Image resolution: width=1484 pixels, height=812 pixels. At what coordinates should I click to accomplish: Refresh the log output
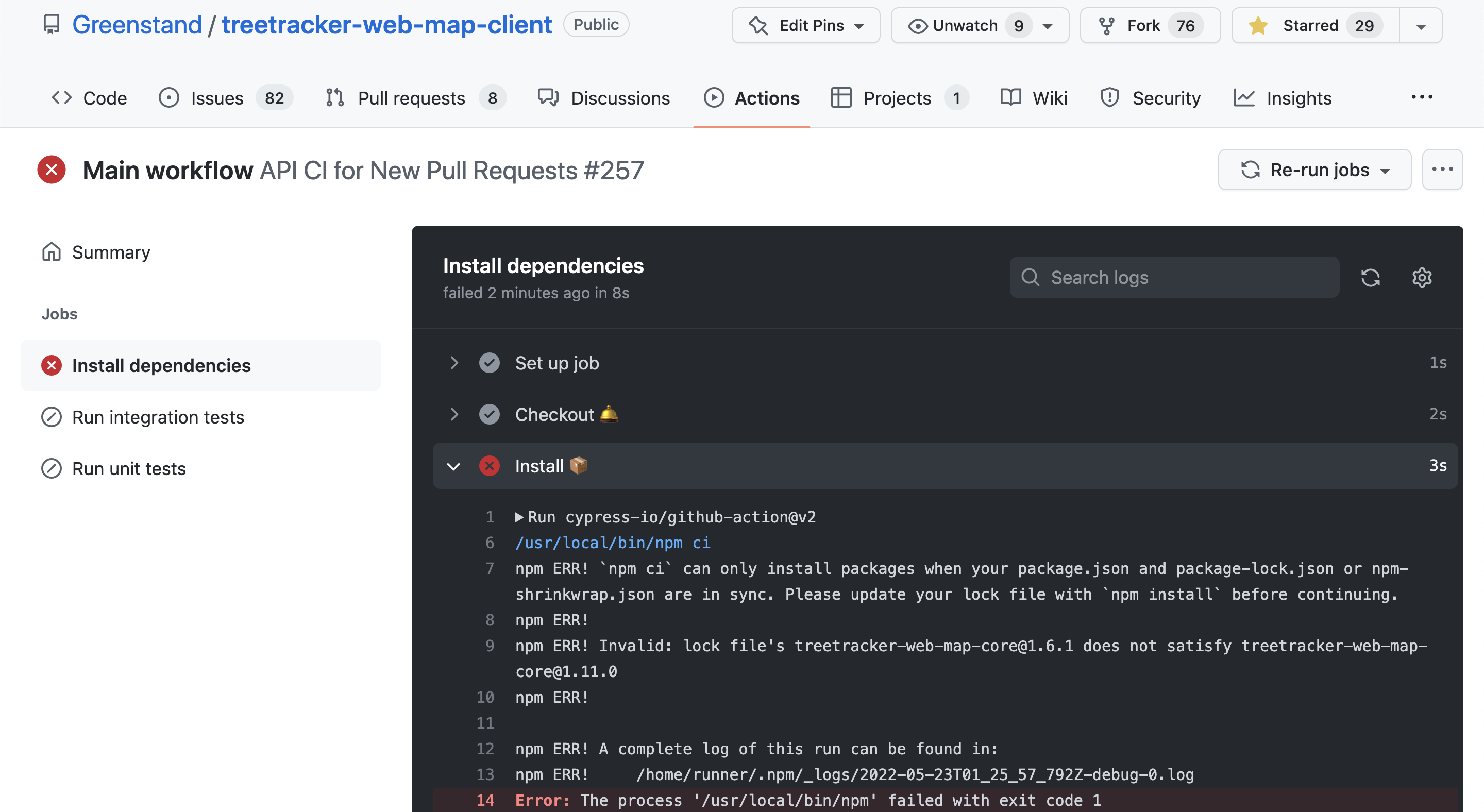pos(1371,278)
